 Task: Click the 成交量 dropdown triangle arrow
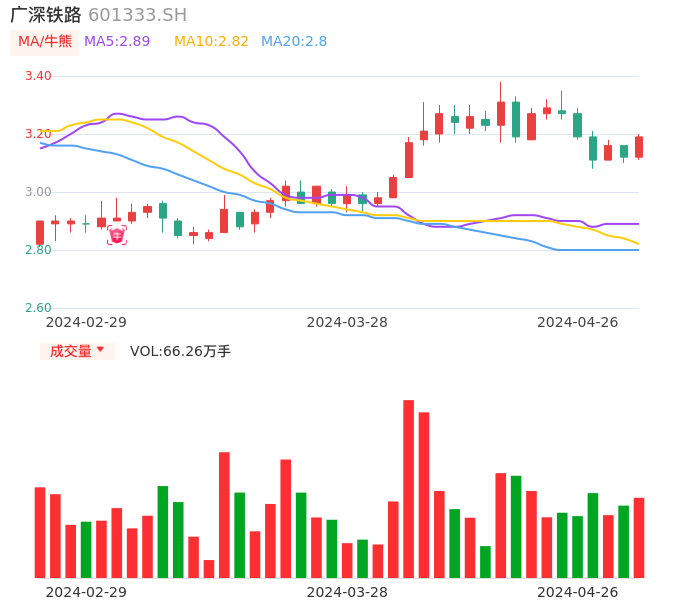tap(100, 350)
